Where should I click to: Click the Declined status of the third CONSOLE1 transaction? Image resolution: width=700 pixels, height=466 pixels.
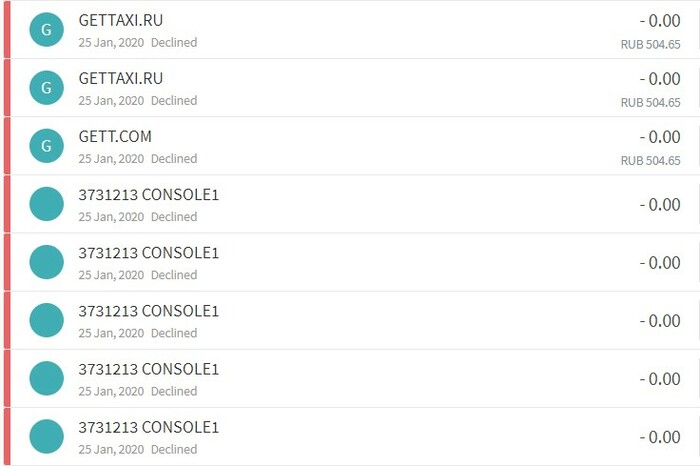click(x=174, y=333)
